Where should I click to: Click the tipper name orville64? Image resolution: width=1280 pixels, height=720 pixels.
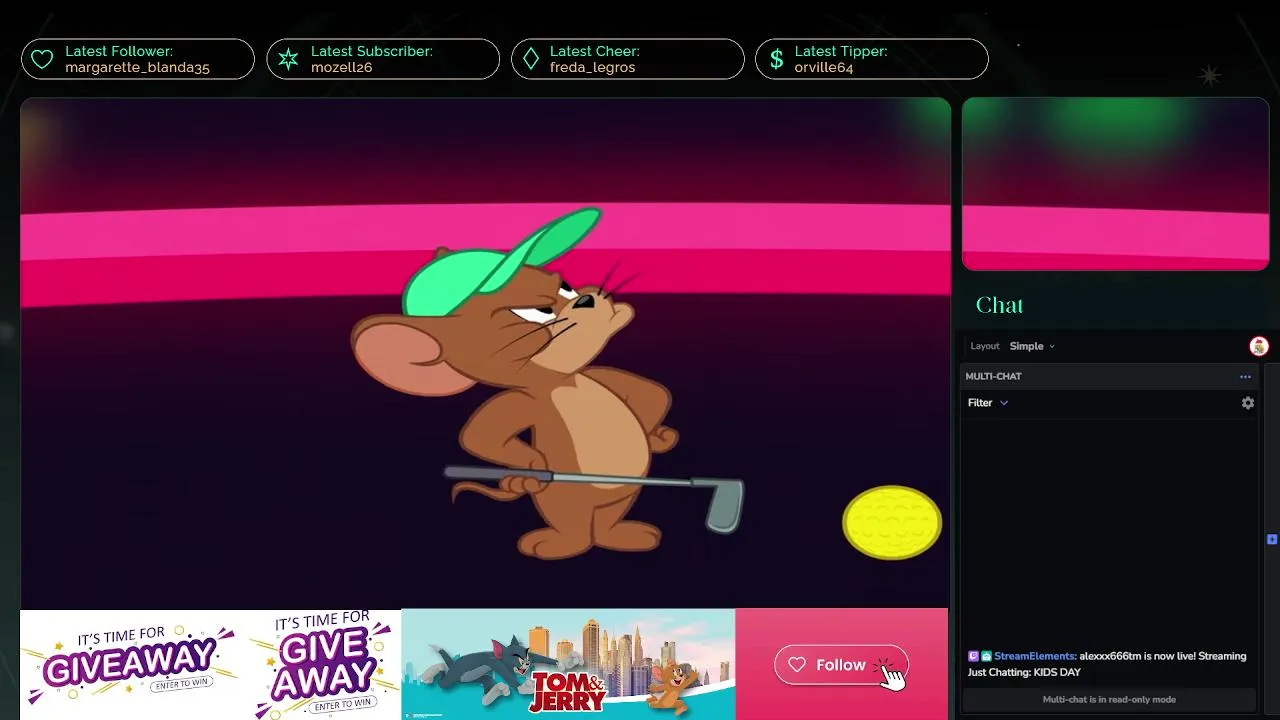pos(825,68)
